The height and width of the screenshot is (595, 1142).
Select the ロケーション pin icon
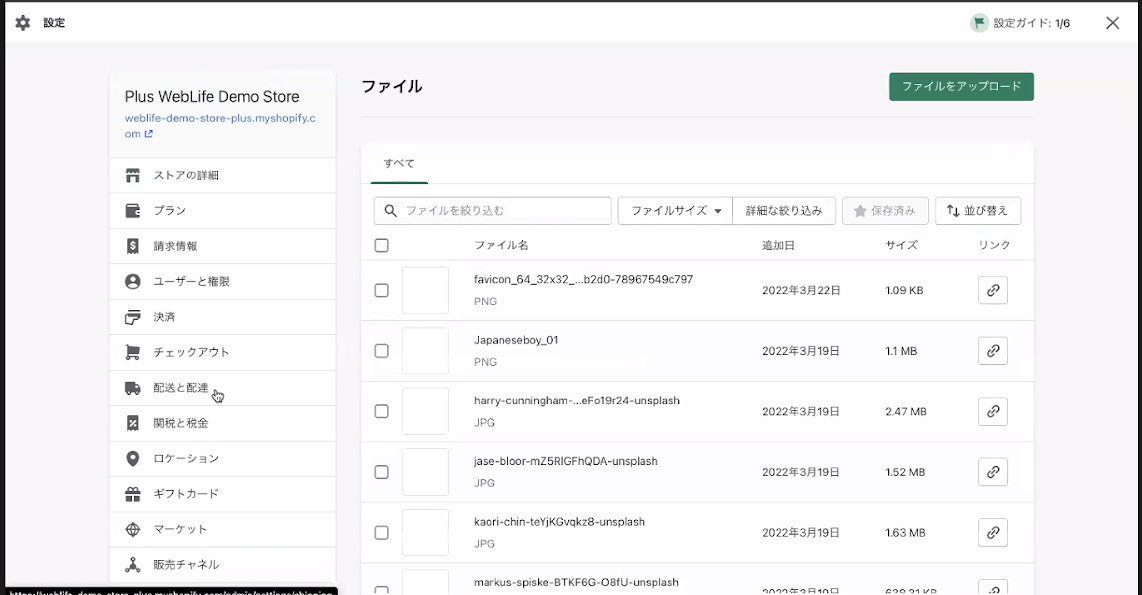coord(135,458)
